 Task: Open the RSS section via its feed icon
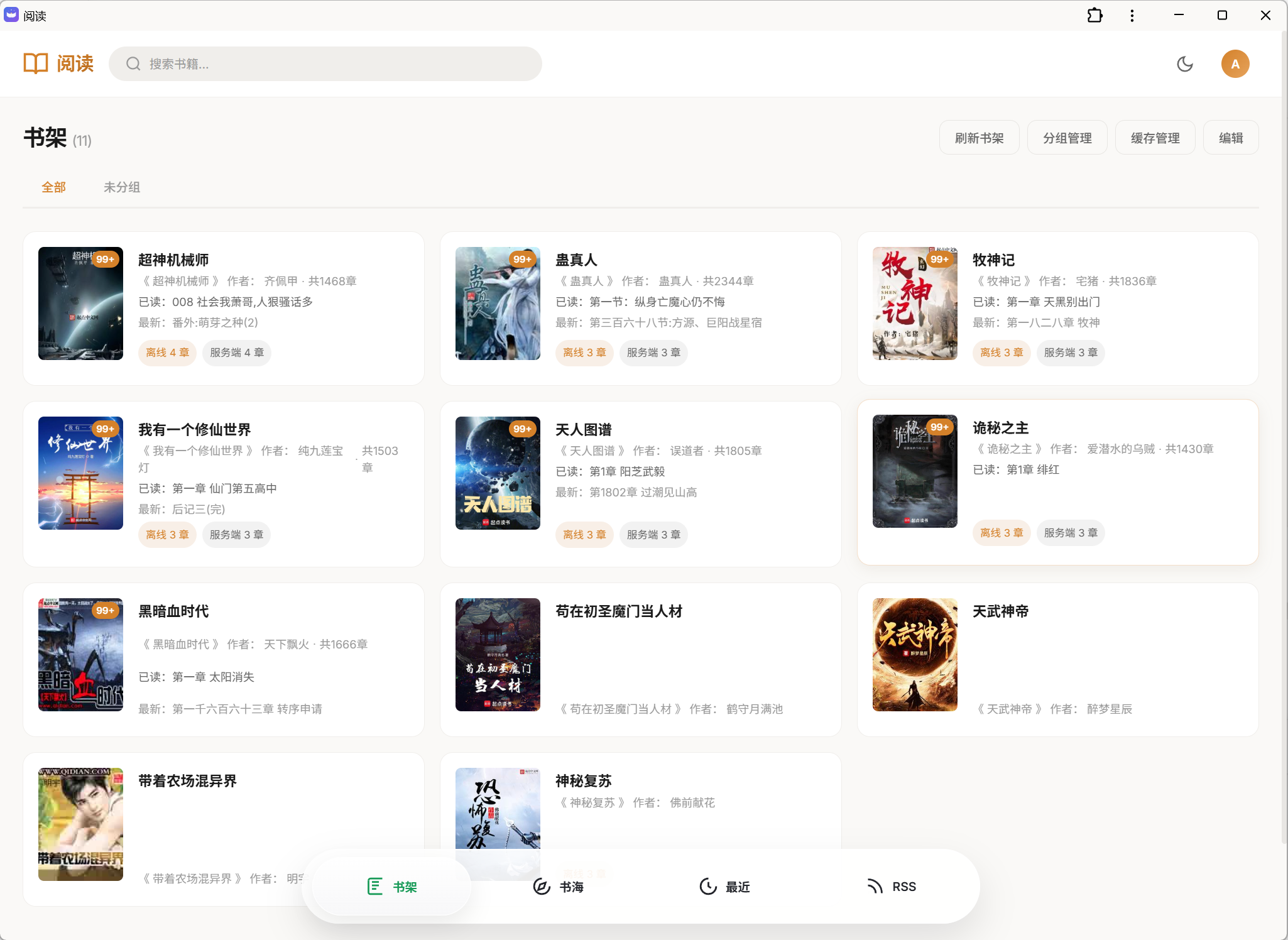[876, 886]
